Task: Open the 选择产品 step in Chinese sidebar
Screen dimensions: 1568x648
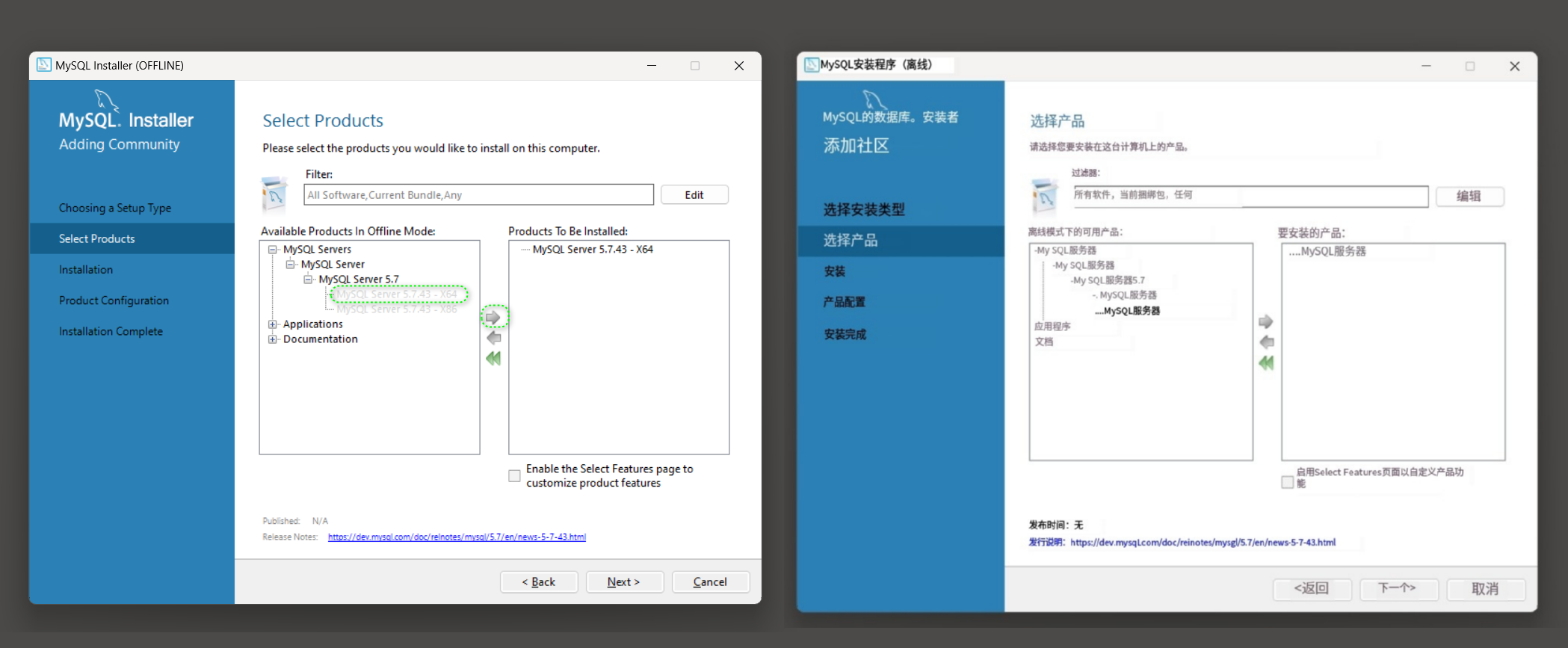Action: coord(901,241)
